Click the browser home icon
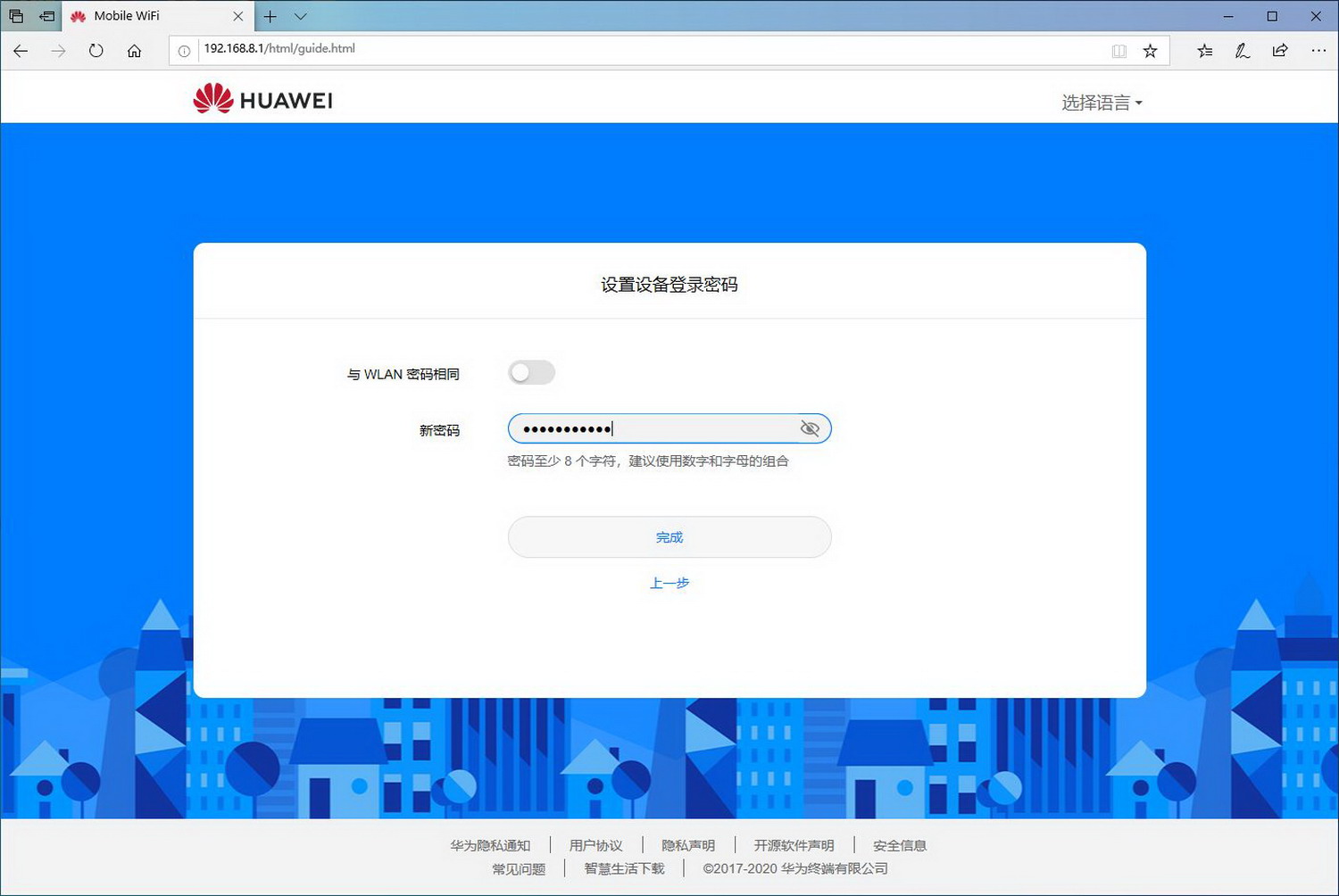Screen dimensions: 1339x896 pyautogui.click(x=134, y=51)
